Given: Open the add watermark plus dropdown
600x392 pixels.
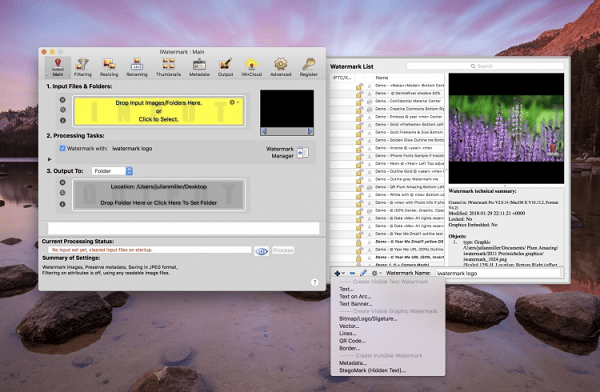Looking at the screenshot, I should tap(339, 273).
